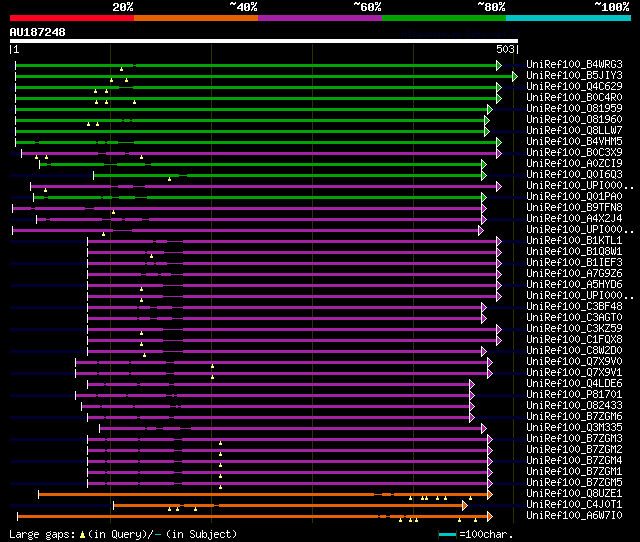Select the UniRef100_C3AGT0 label
Viewport: 640px width, 542px height.
coord(574,318)
